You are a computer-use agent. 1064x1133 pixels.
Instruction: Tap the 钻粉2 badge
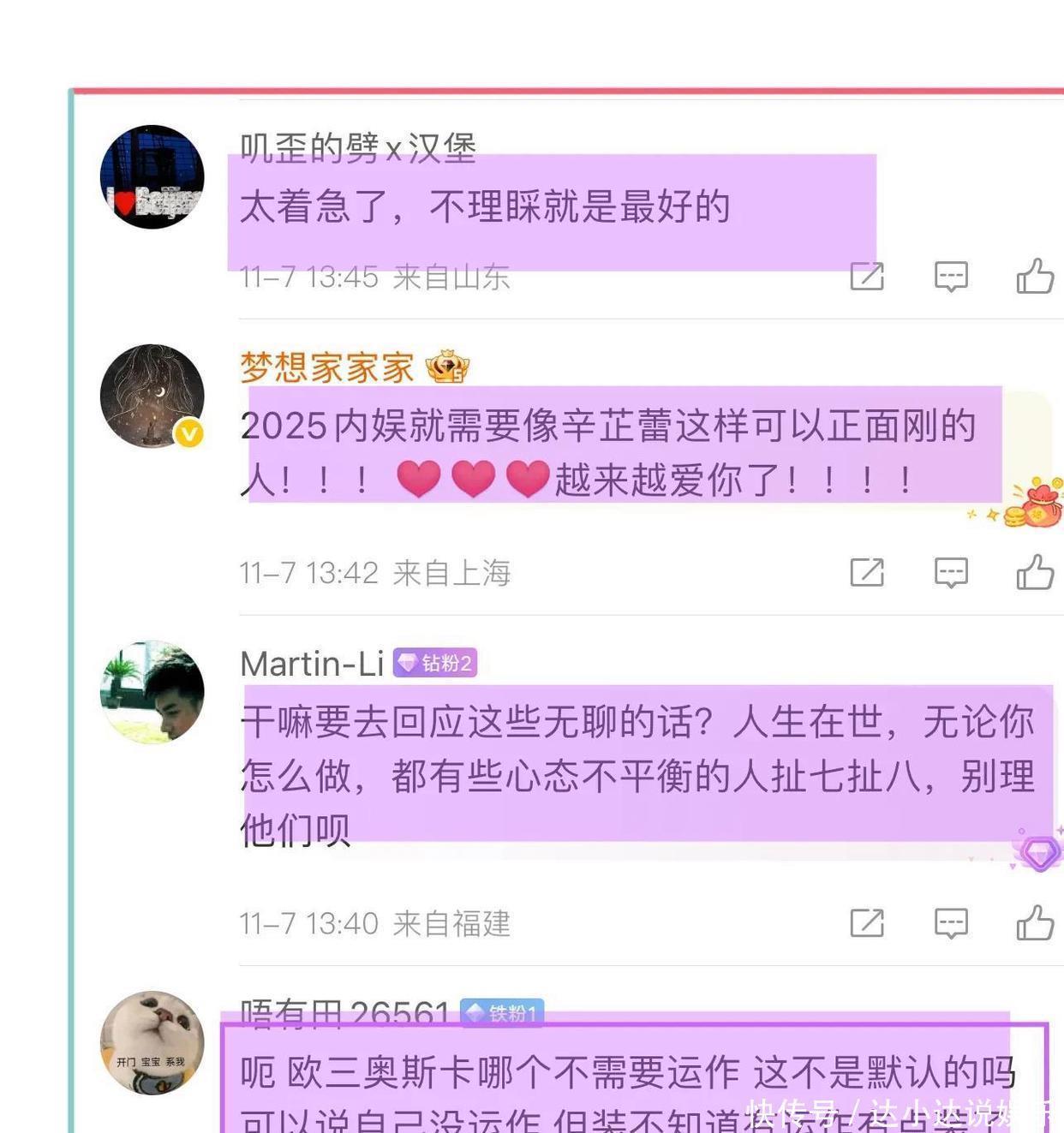435,663
